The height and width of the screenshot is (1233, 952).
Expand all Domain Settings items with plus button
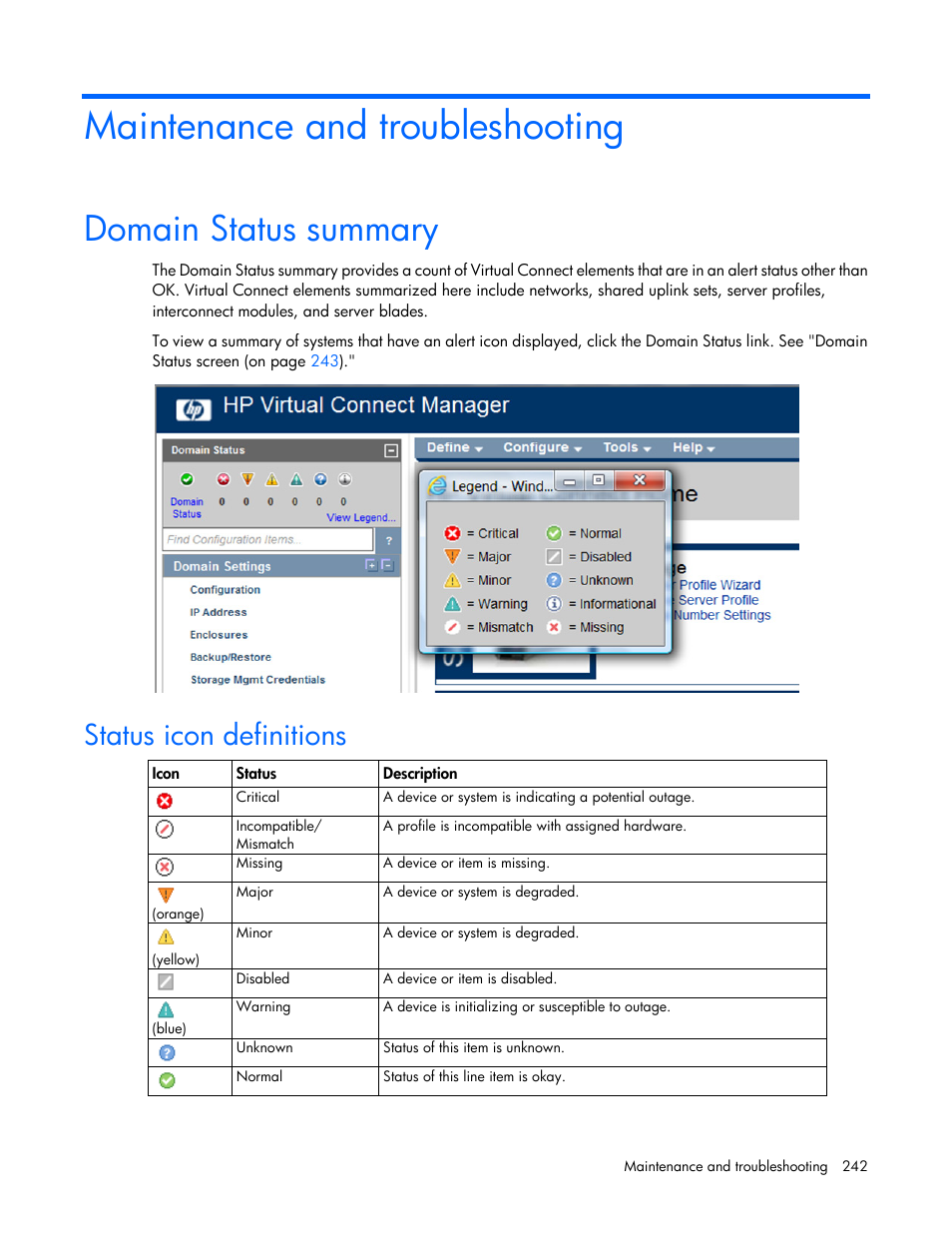pyautogui.click(x=371, y=565)
